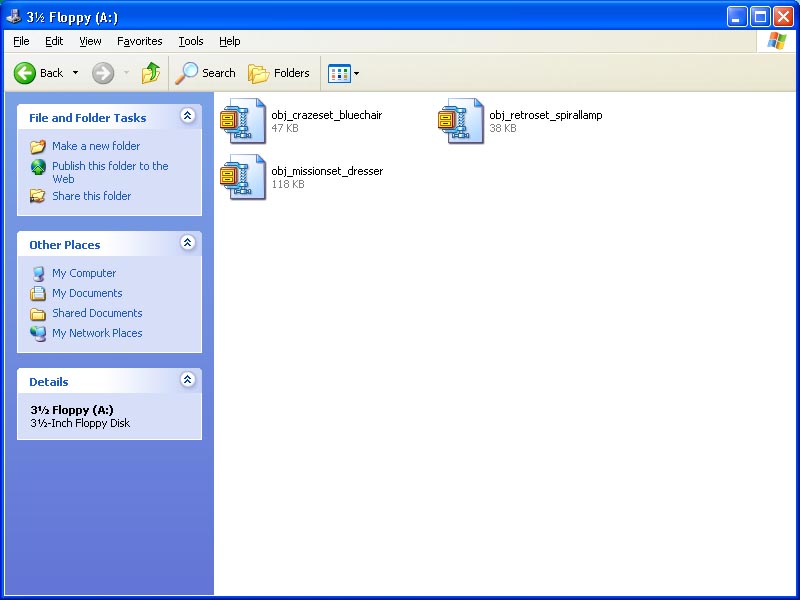Collapse the File and Folder Tasks panel
Viewport: 800px width, 600px height.
pyautogui.click(x=188, y=116)
